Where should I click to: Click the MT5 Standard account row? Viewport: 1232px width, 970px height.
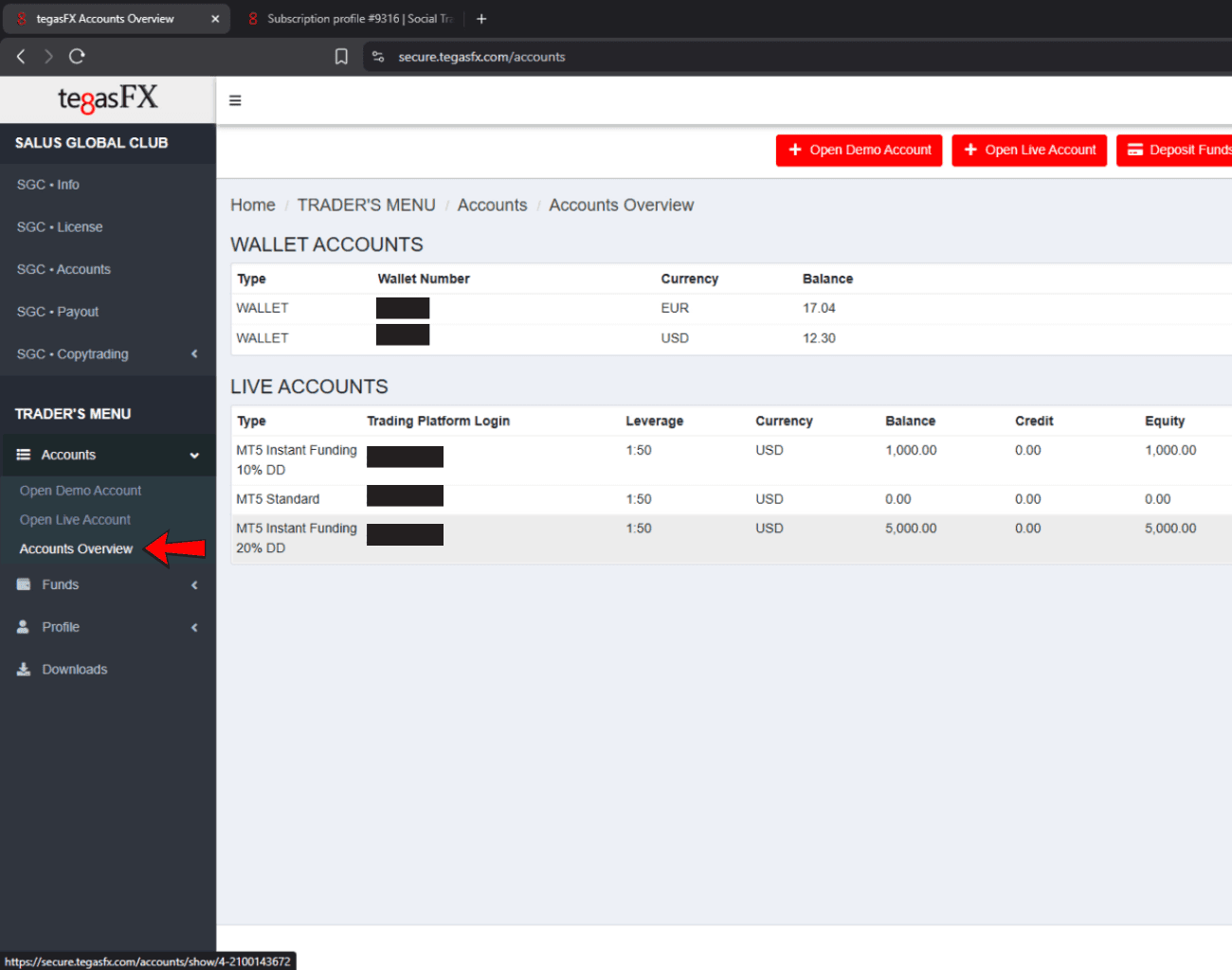point(732,499)
